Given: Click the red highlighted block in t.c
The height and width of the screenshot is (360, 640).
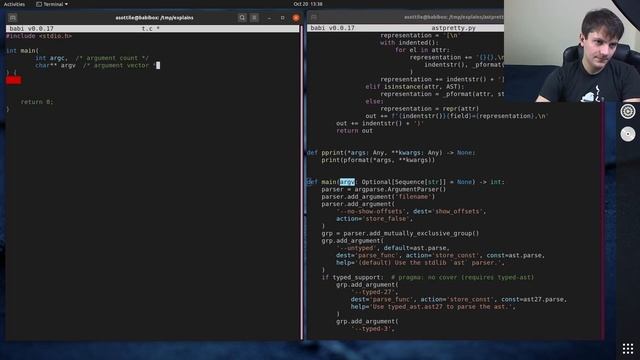Looking at the screenshot, I should click(x=13, y=80).
